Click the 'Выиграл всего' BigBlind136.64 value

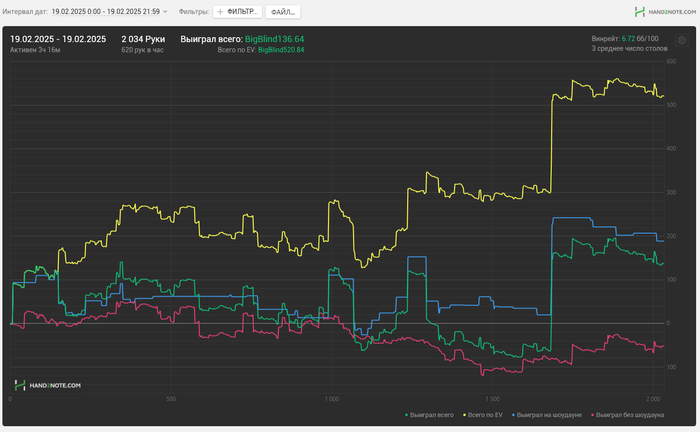point(274,39)
